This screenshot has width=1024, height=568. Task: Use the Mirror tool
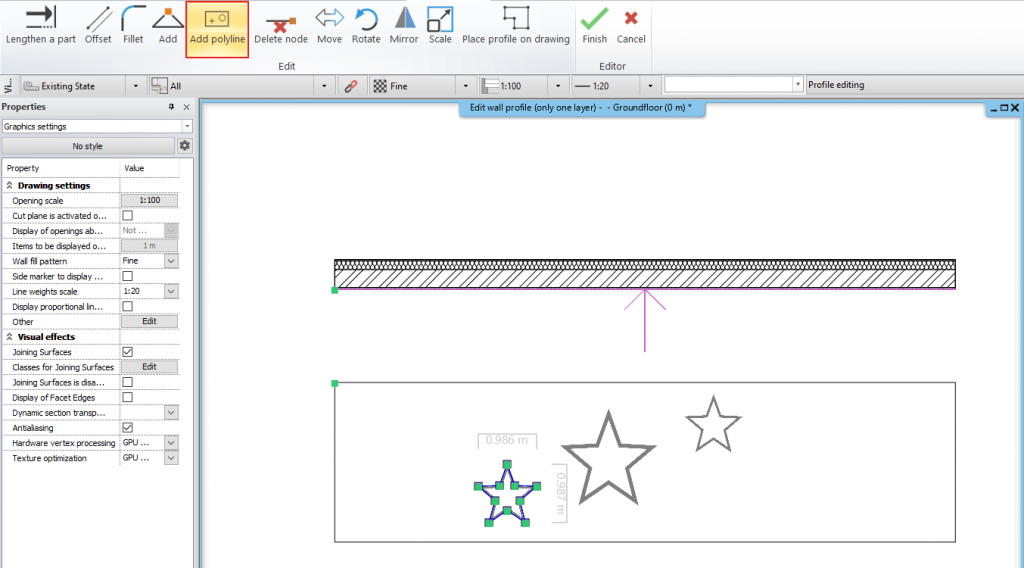(x=404, y=26)
